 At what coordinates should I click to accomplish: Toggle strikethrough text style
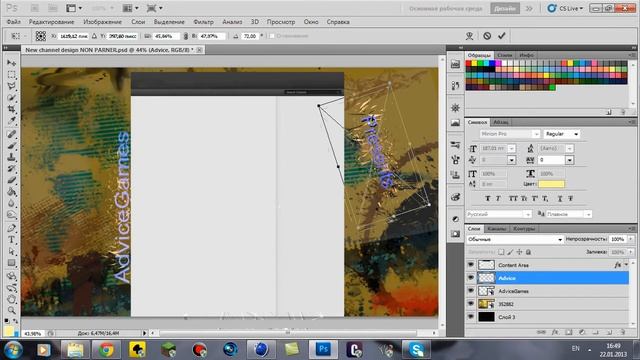571,198
